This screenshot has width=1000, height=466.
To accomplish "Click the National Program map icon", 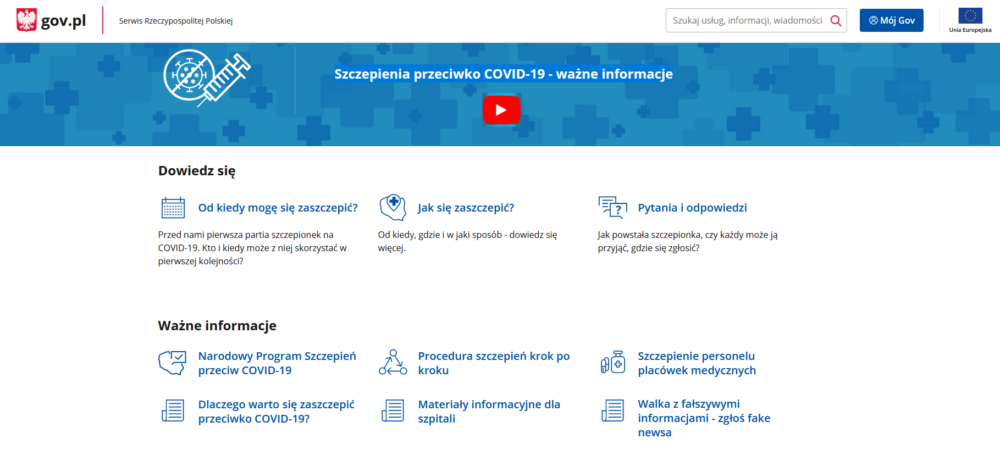I will [173, 362].
